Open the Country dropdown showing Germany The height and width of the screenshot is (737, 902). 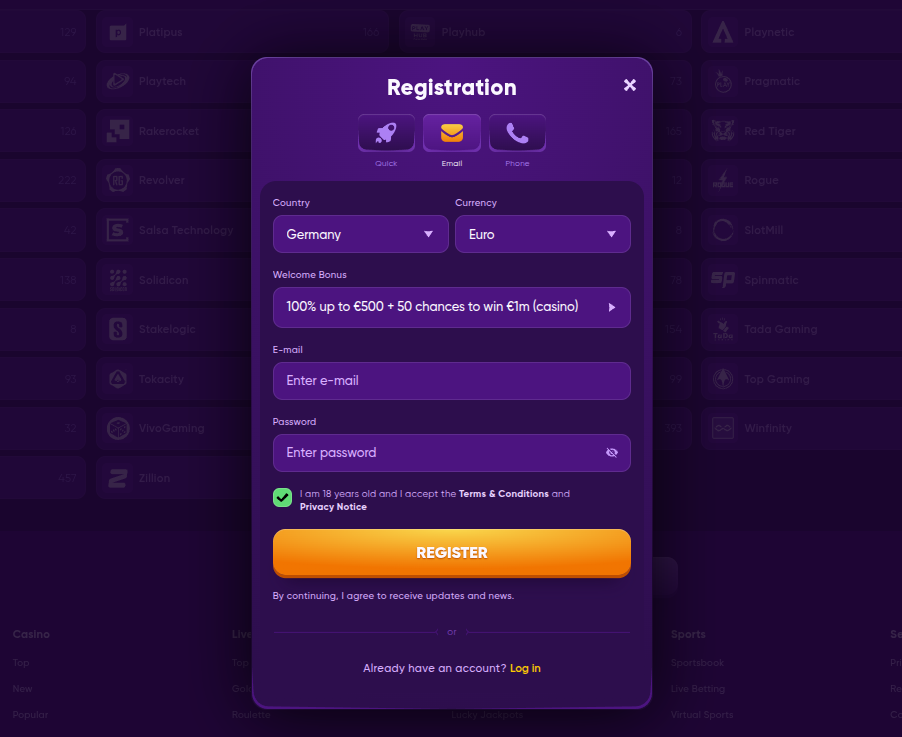click(x=360, y=234)
